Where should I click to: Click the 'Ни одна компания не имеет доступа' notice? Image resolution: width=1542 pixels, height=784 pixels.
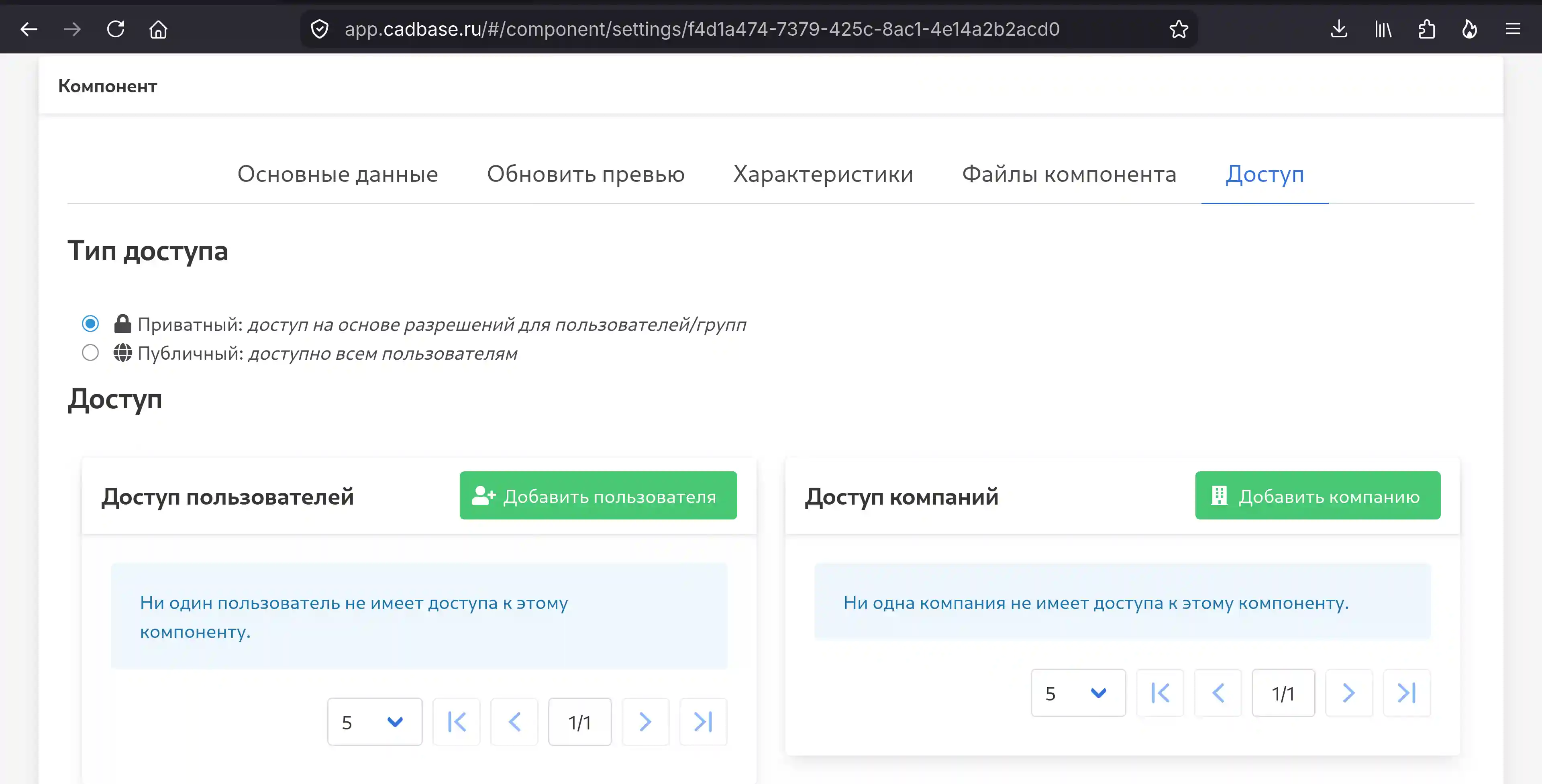(1123, 602)
